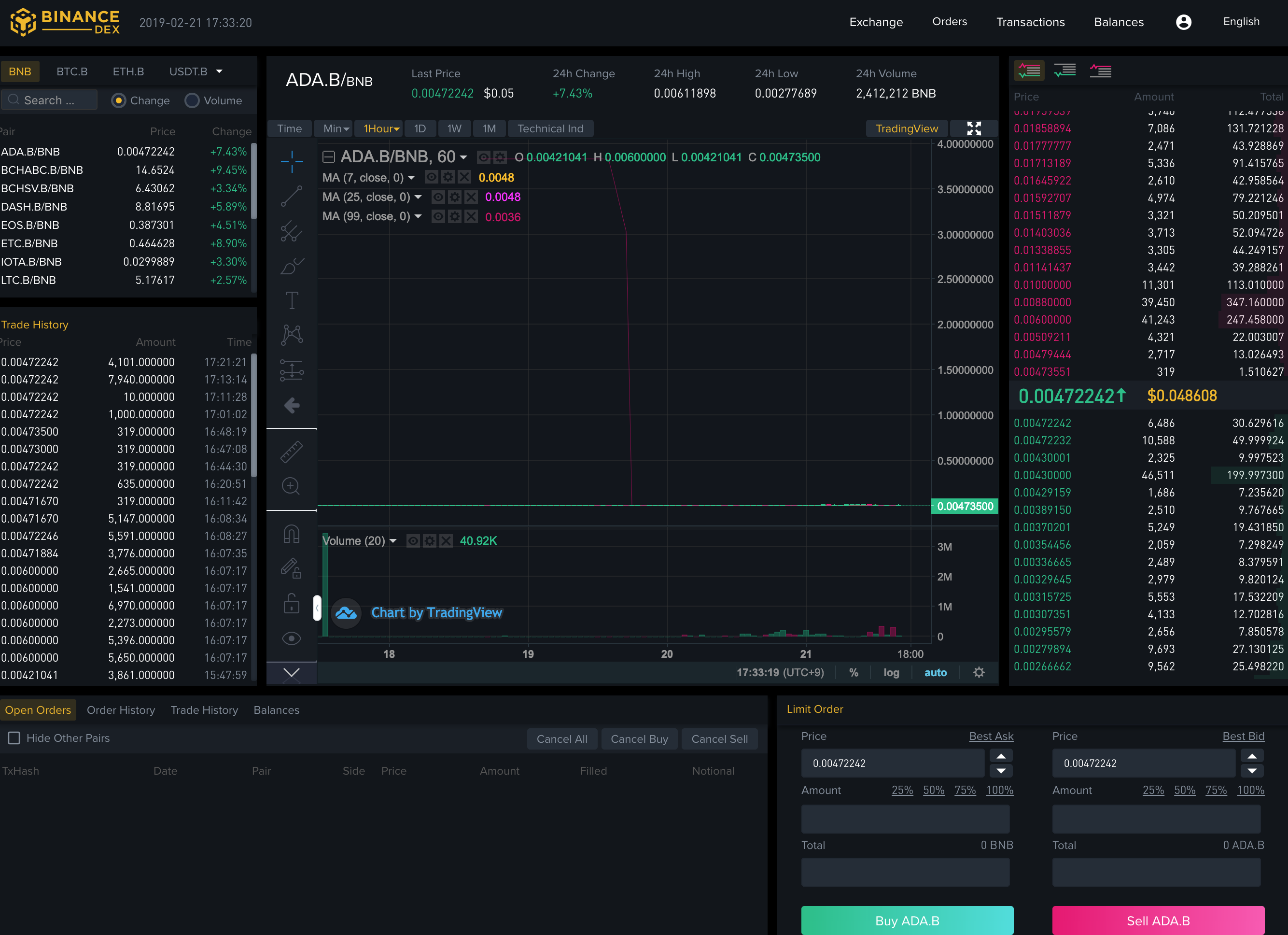
Task: Click the Best Ask link
Action: pos(991,736)
